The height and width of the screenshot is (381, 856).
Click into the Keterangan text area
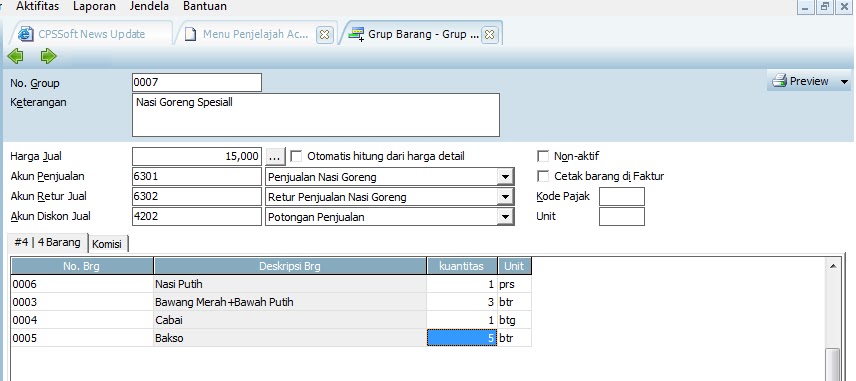316,115
